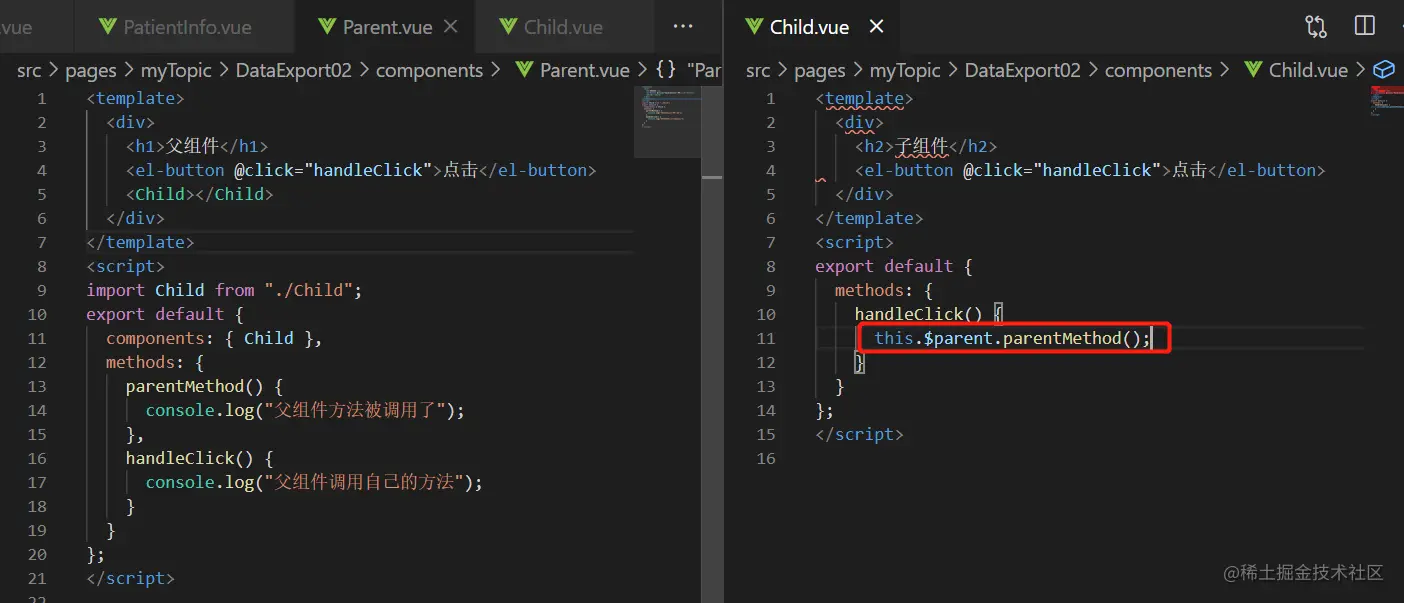Click console.log("父组件方法被调用了") line
Image resolution: width=1404 pixels, height=603 pixels.
coord(306,410)
